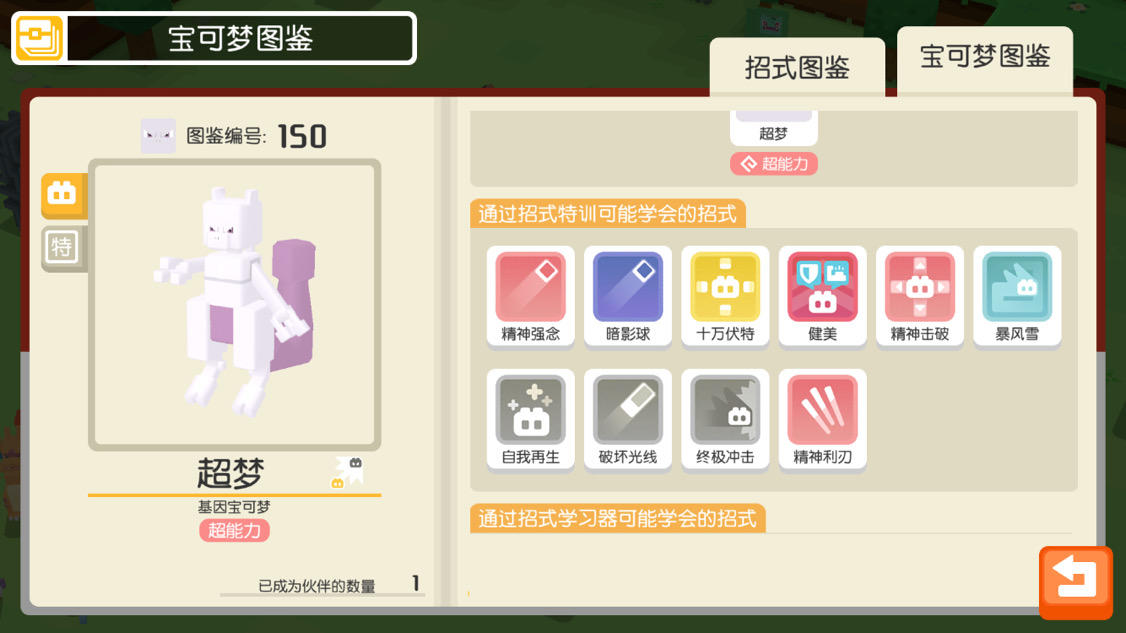Choose the 破坏光线 move icon

click(x=628, y=420)
